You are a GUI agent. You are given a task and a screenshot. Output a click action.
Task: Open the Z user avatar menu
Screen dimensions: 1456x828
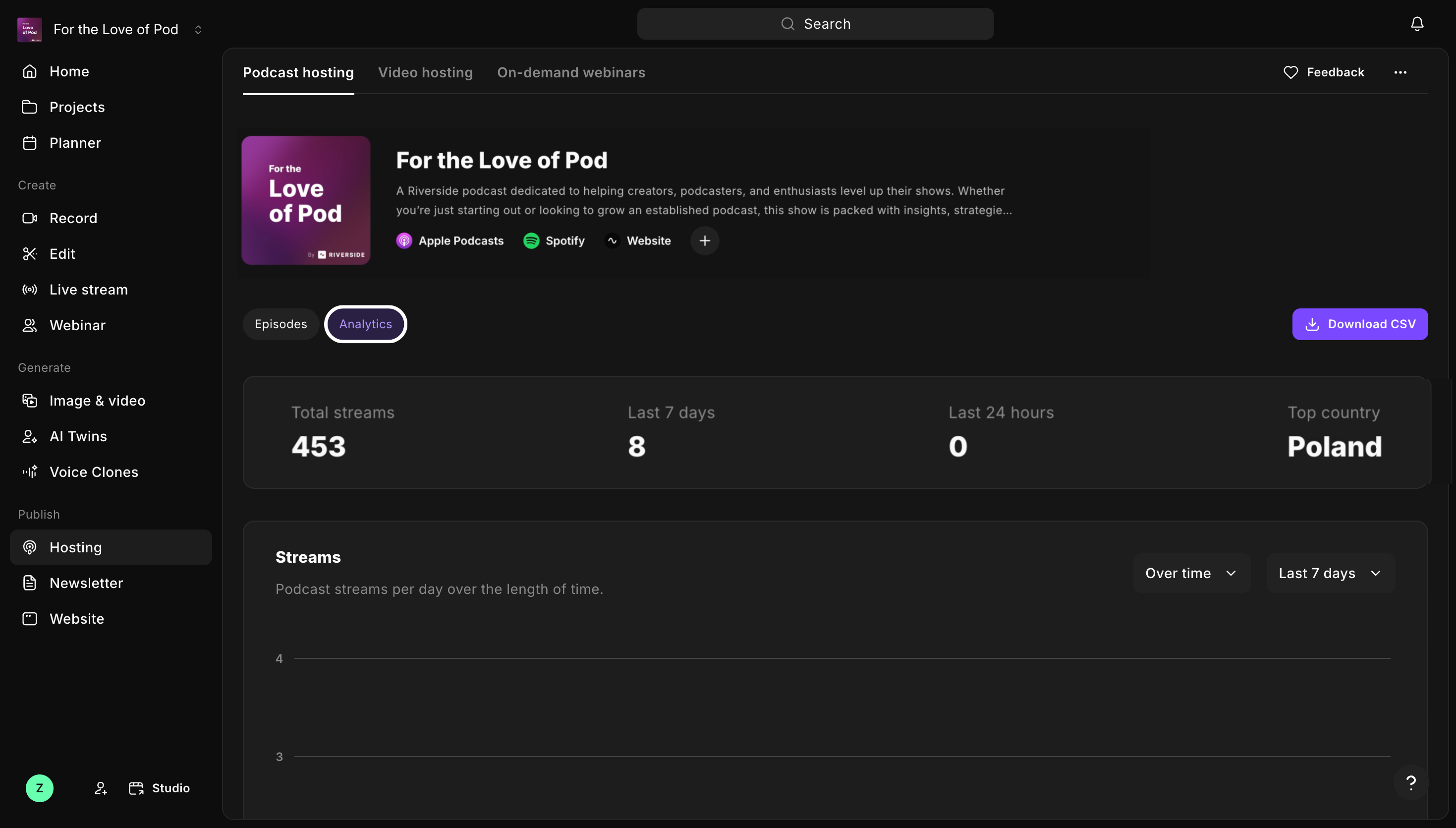coord(39,788)
